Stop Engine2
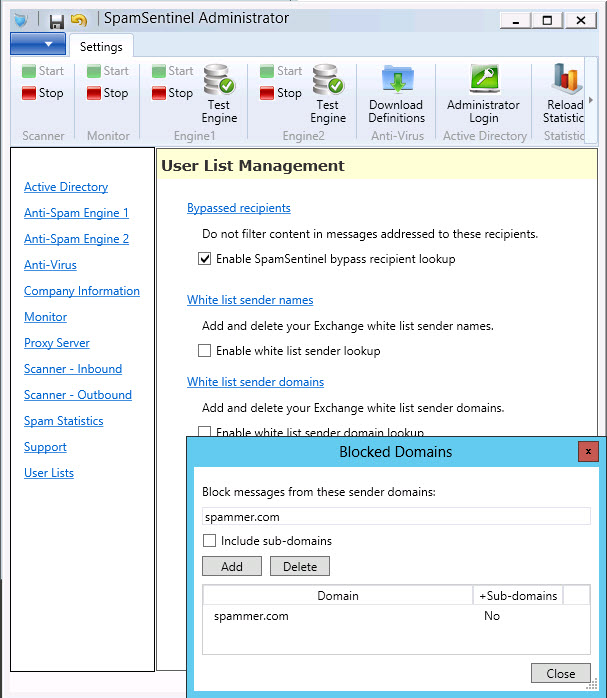The width and height of the screenshot is (607, 698). pyautogui.click(x=281, y=93)
